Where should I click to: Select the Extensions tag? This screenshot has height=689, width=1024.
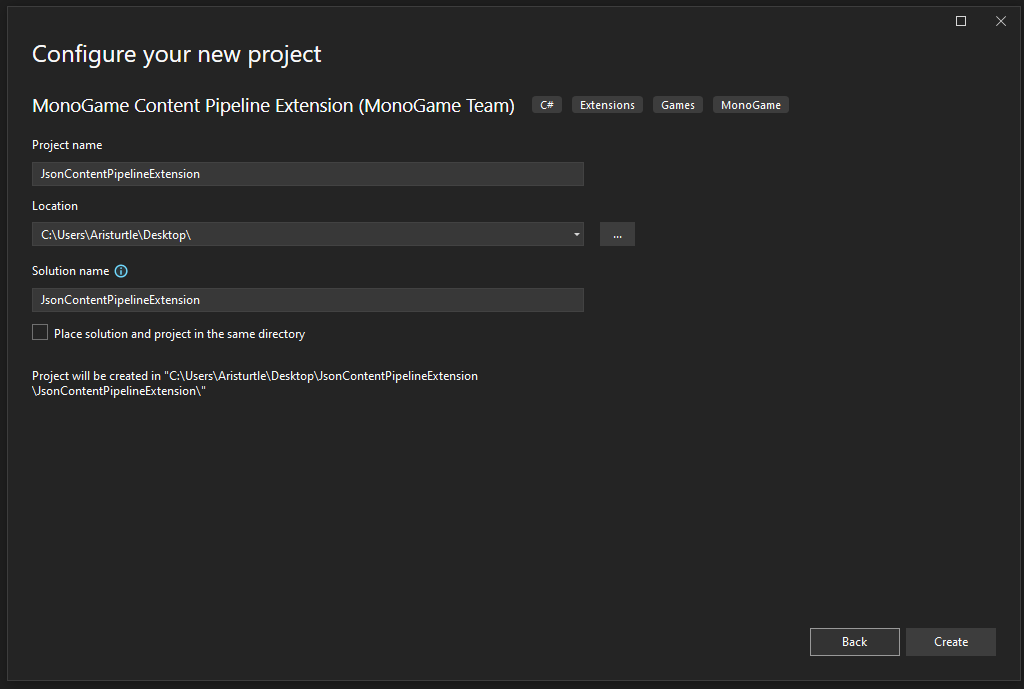[x=607, y=105]
